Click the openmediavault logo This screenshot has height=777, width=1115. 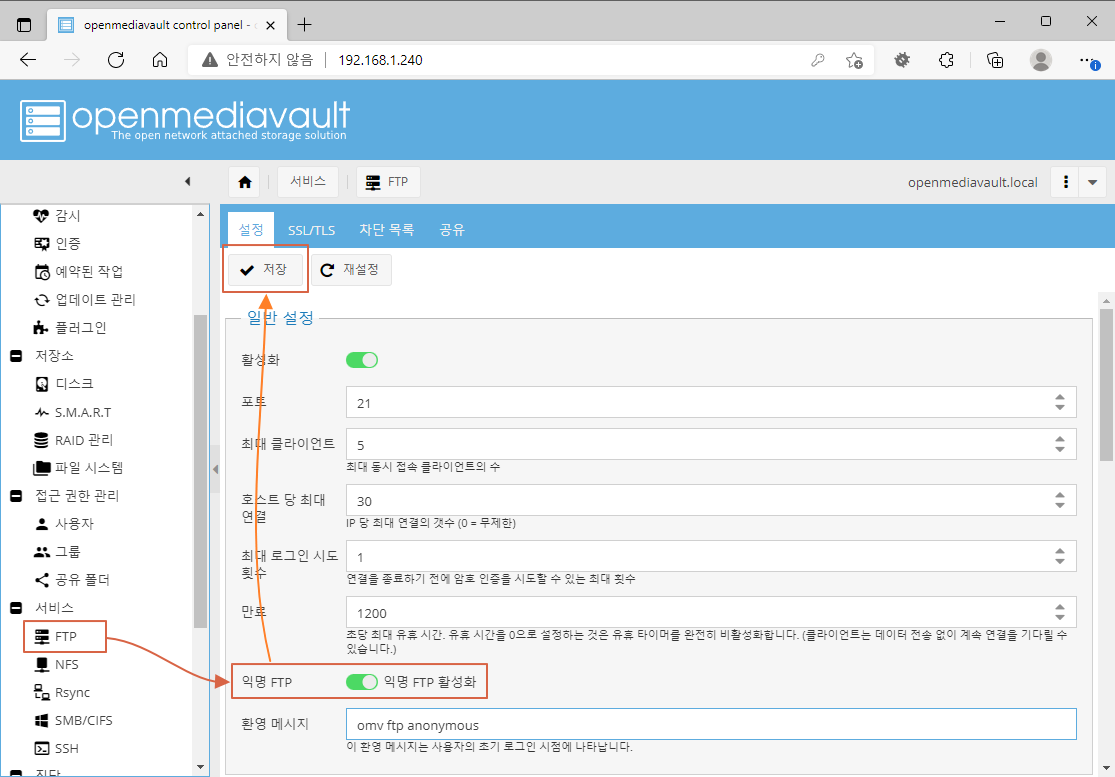(185, 119)
